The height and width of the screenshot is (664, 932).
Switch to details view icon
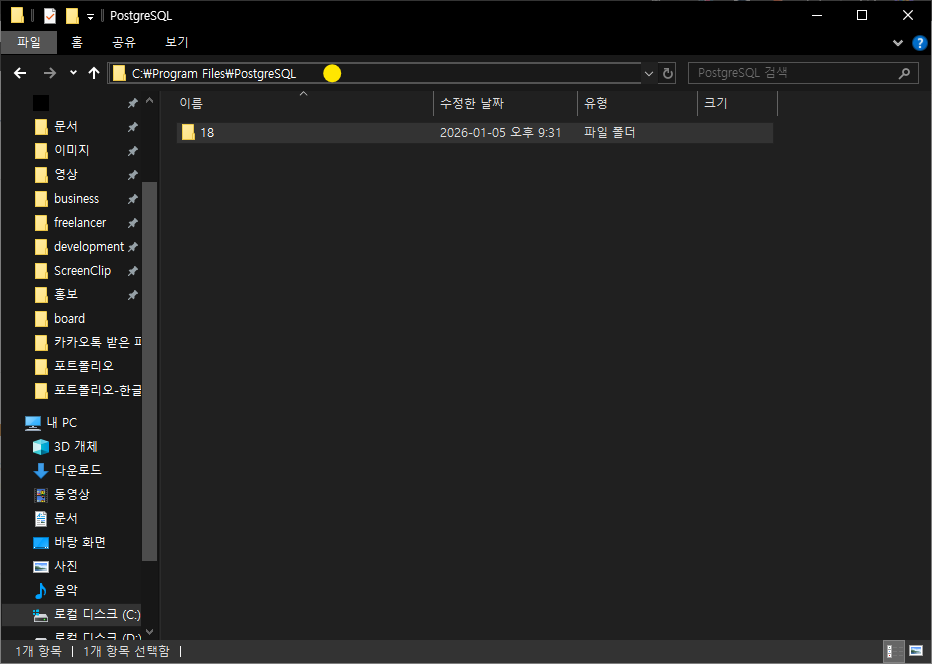click(x=894, y=652)
